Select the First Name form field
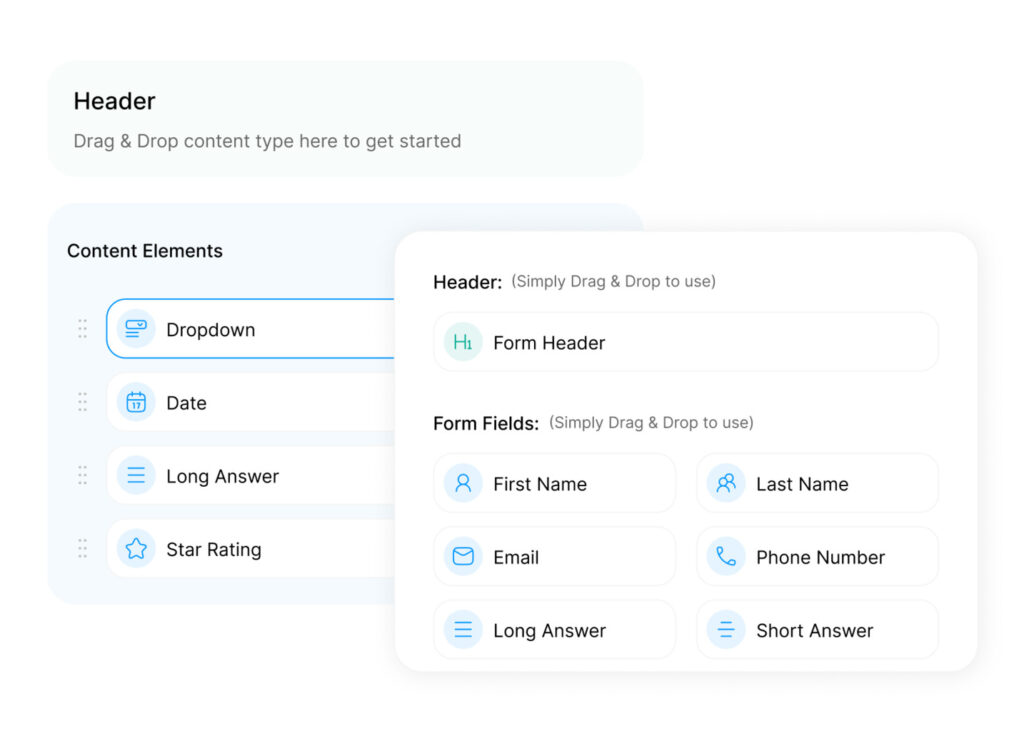 [554, 483]
